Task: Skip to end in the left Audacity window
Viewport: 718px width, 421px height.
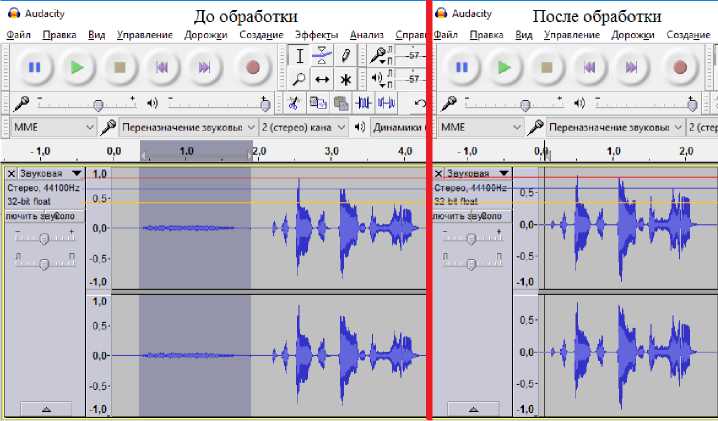Action: point(204,68)
